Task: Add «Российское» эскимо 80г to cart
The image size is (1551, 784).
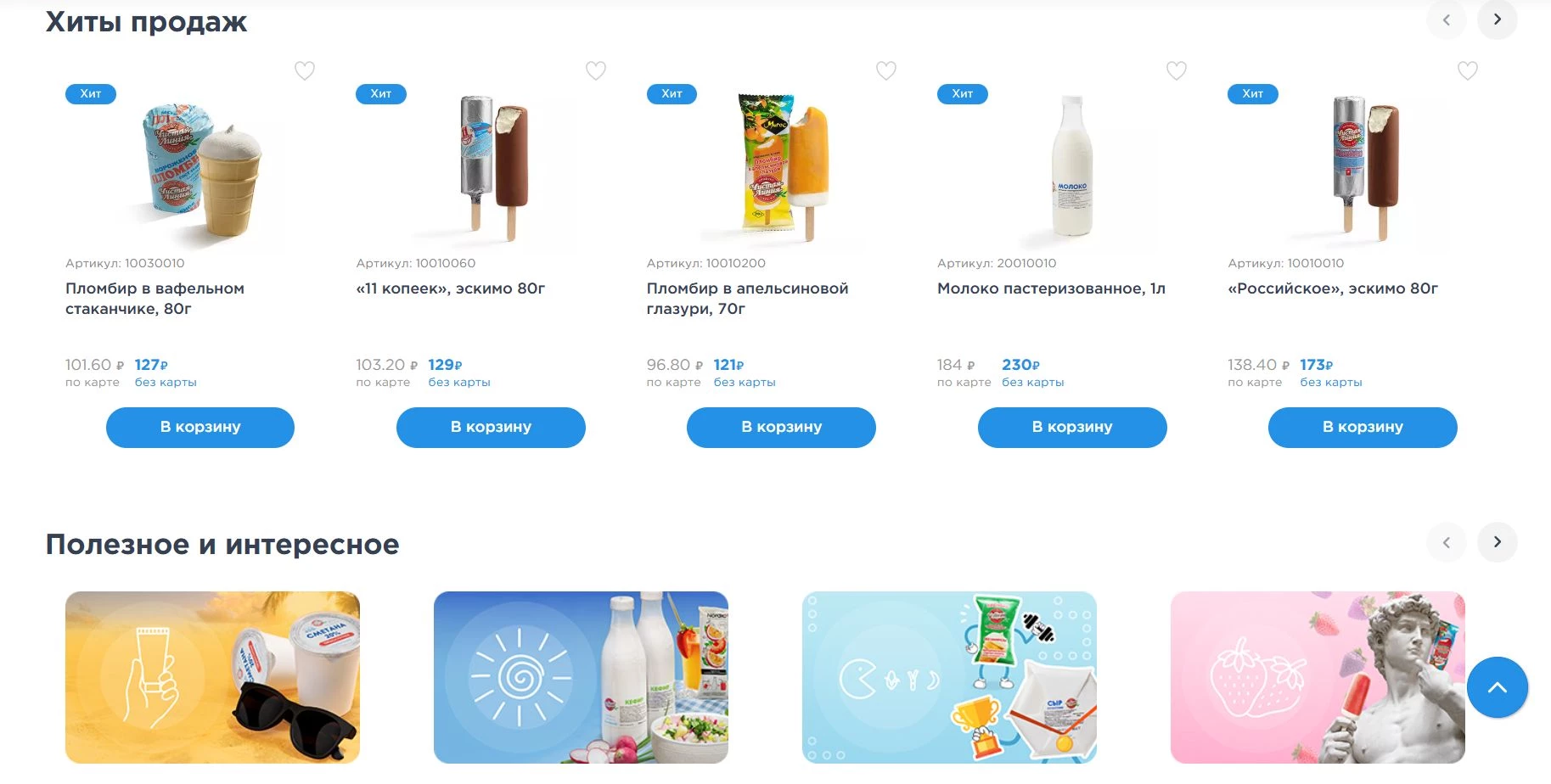Action: (x=1363, y=427)
